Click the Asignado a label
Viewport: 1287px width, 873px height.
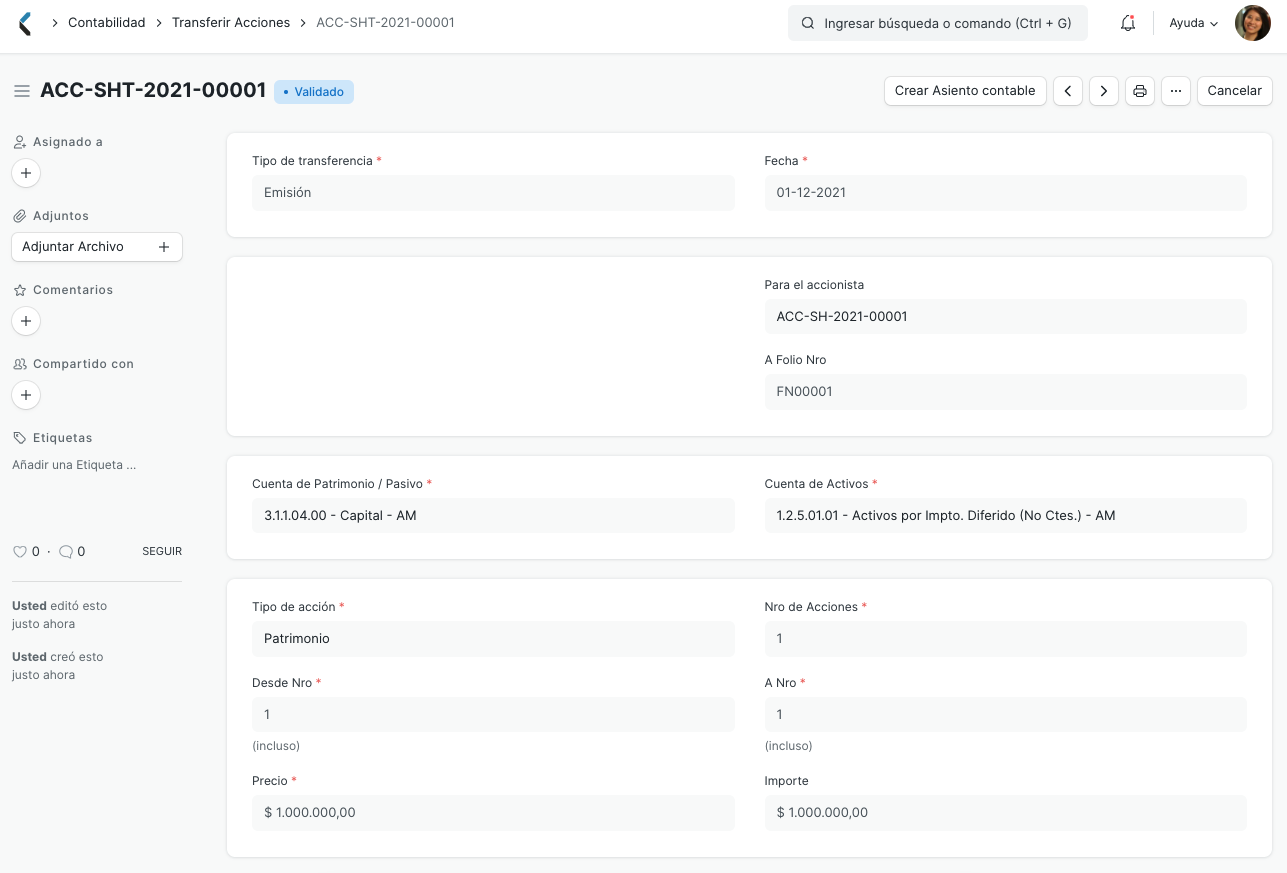point(68,142)
